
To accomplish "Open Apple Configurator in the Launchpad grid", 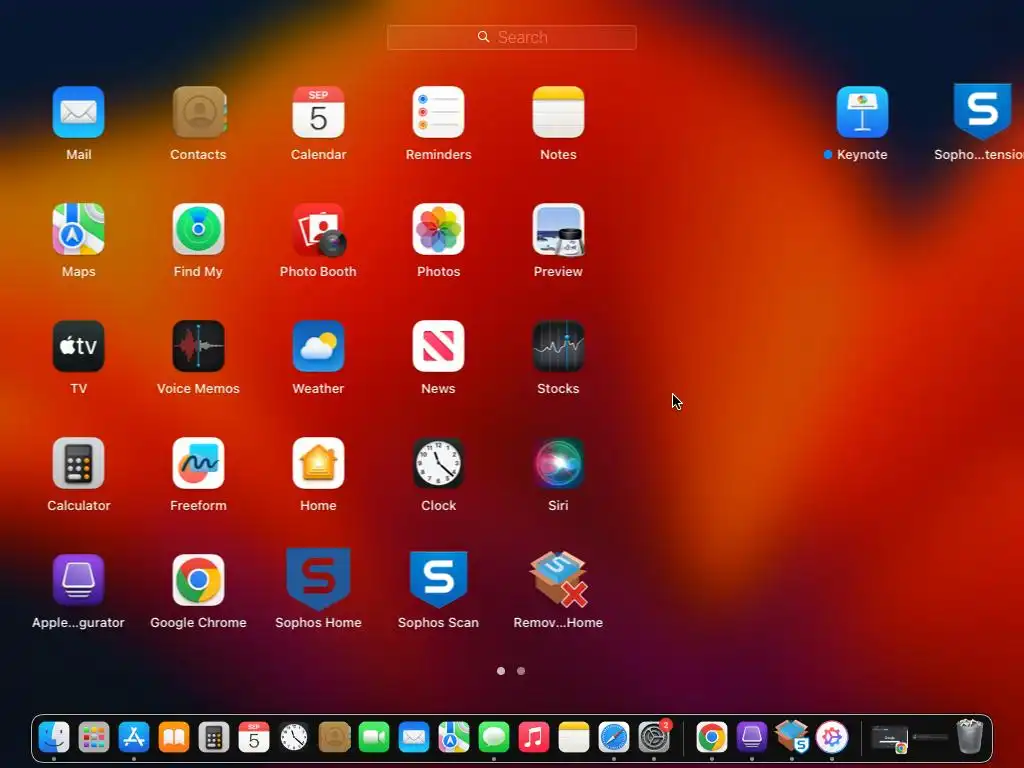I will point(78,580).
